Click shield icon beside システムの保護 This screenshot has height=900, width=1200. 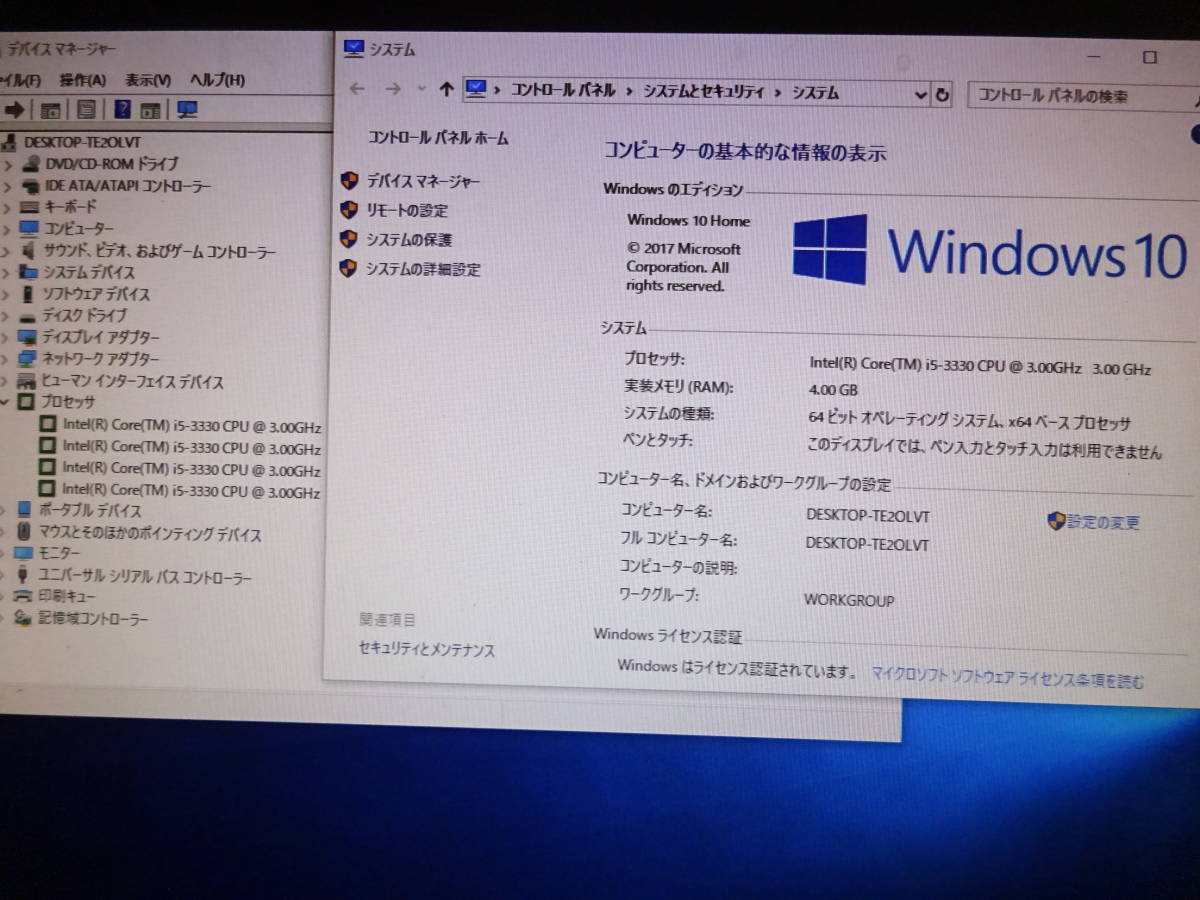click(x=348, y=239)
